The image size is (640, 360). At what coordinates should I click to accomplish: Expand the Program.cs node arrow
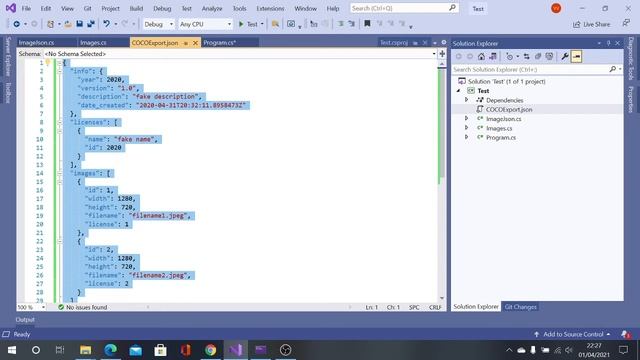(467, 137)
